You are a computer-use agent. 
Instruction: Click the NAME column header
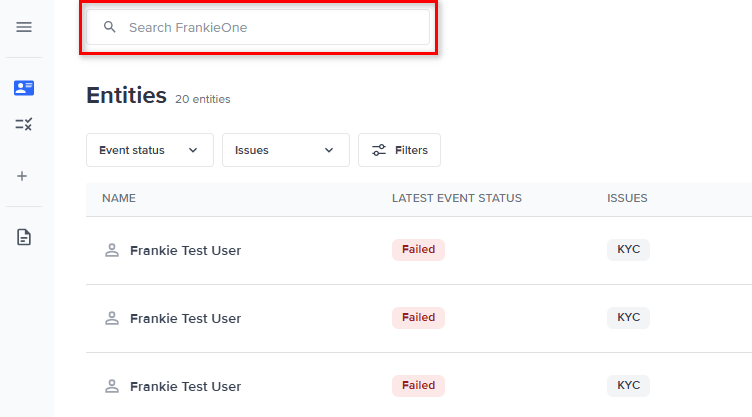119,198
